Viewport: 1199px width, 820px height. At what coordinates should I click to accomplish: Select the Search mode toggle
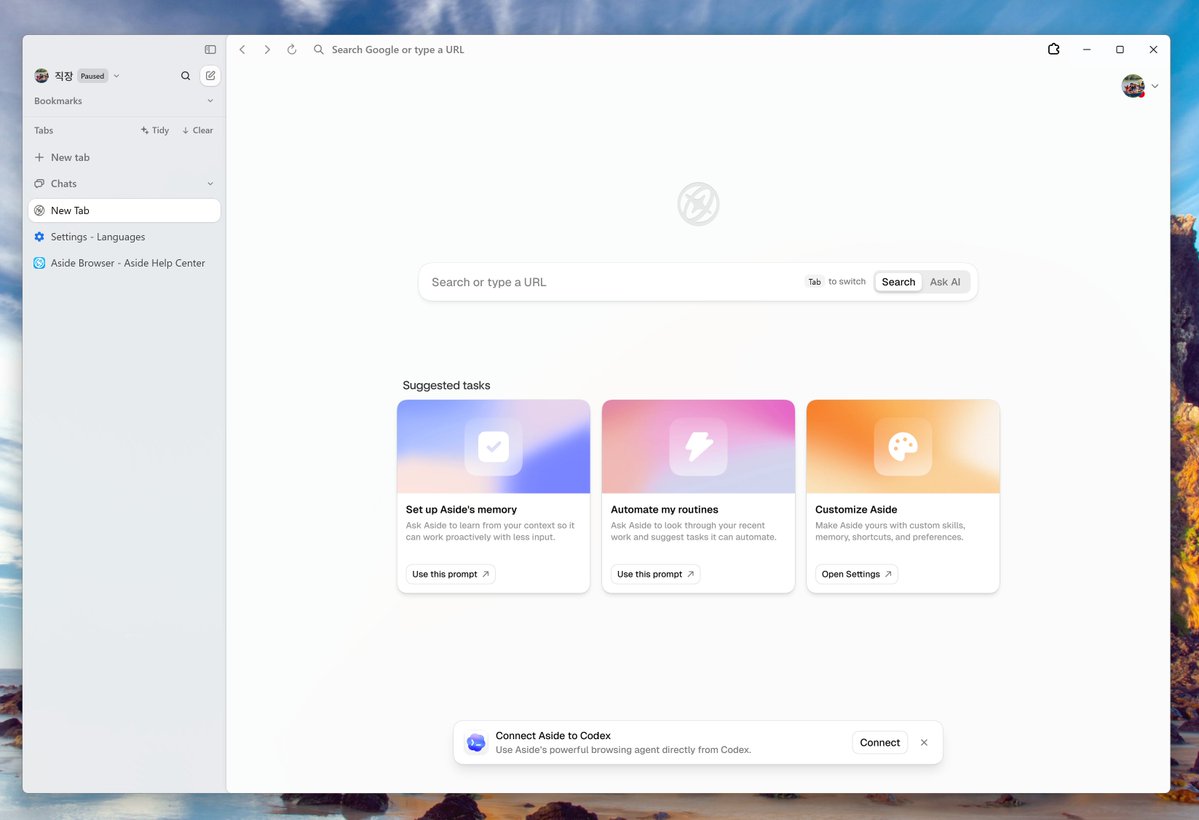click(898, 282)
